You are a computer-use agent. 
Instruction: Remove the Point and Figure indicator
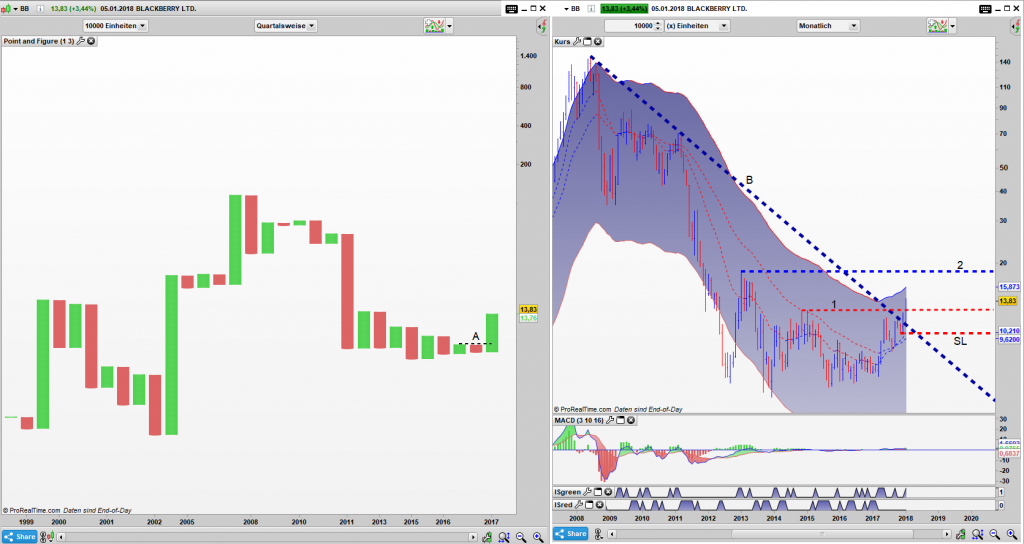[x=91, y=41]
